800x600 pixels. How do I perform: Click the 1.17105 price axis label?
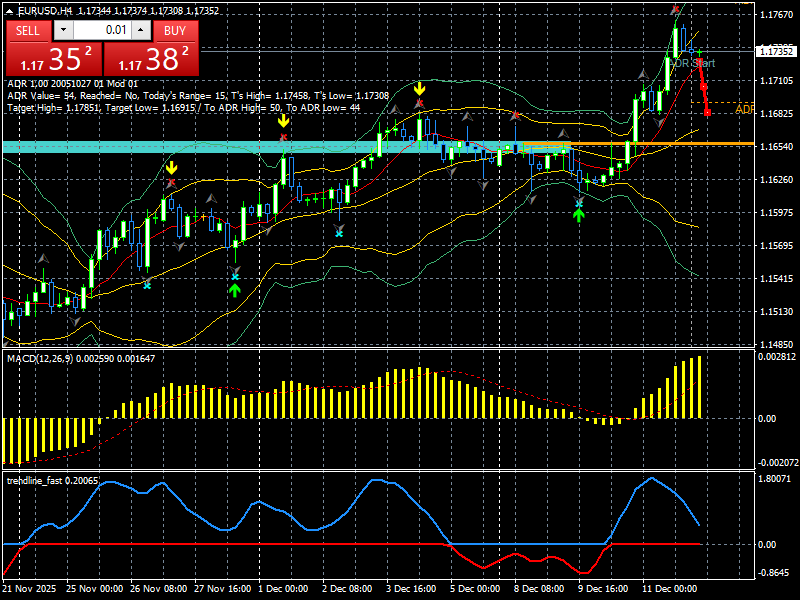776,81
